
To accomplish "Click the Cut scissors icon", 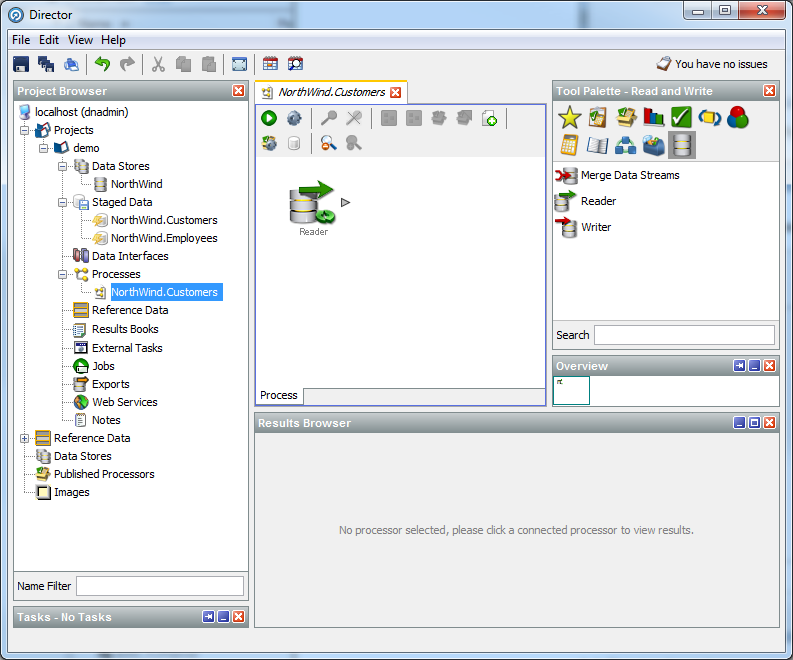I will (x=158, y=64).
